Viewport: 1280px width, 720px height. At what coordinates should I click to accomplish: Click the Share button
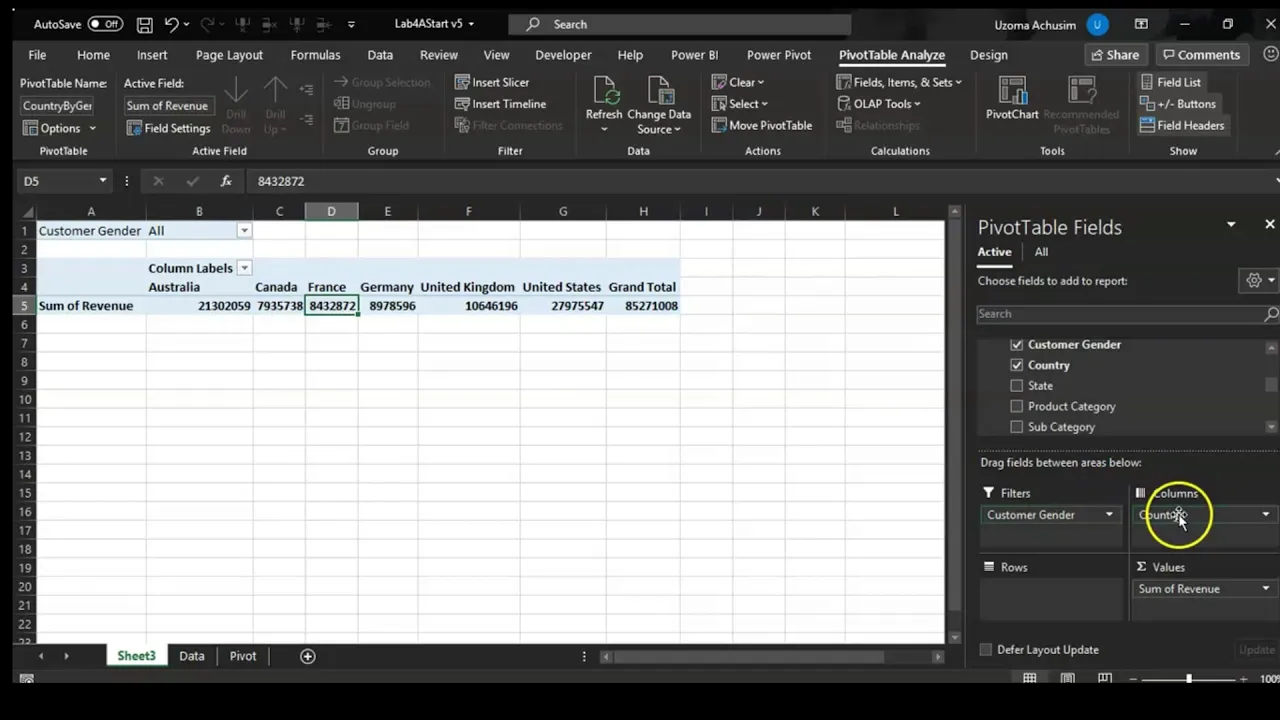1114,55
